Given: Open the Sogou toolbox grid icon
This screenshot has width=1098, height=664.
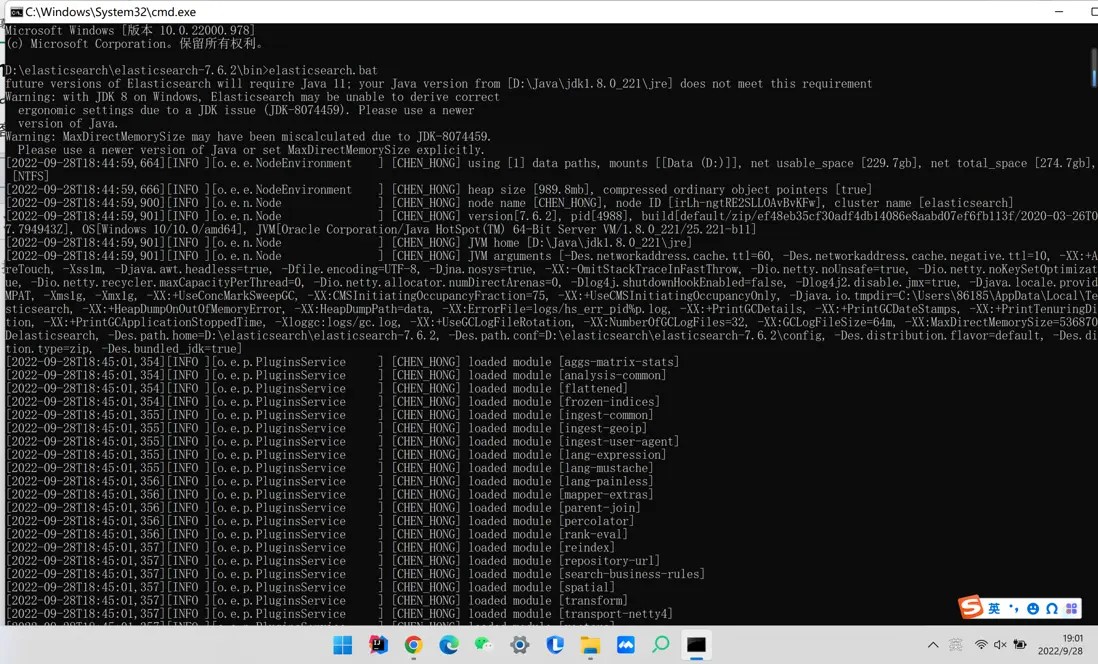Looking at the screenshot, I should tap(1071, 609).
